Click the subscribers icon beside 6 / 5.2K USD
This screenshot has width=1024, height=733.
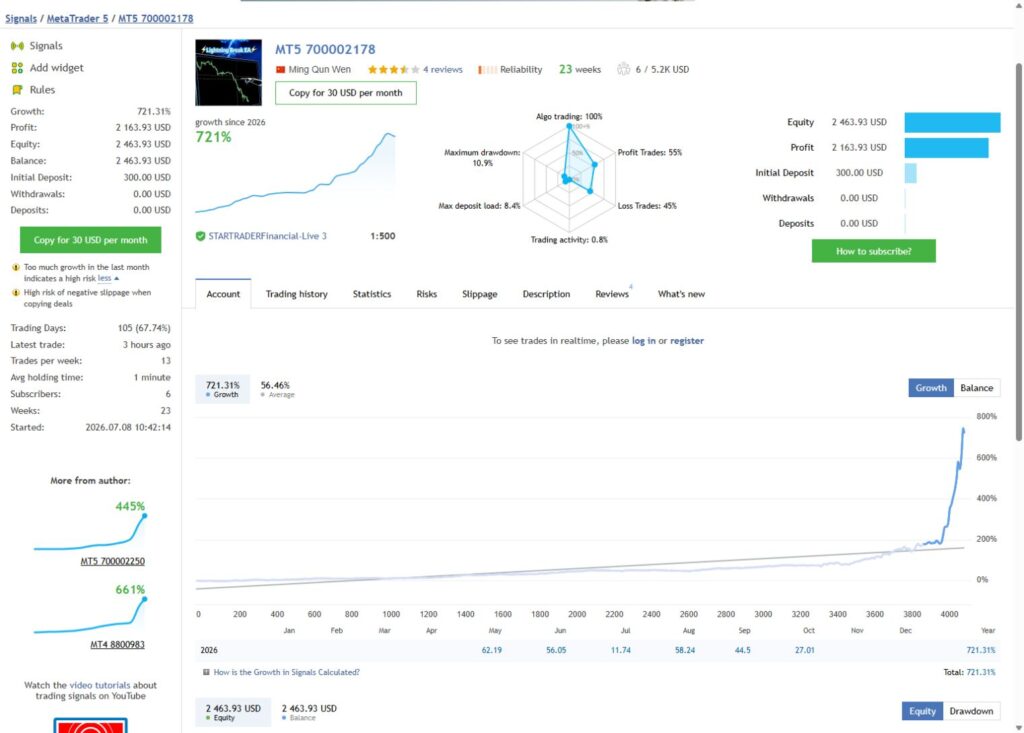(x=624, y=69)
